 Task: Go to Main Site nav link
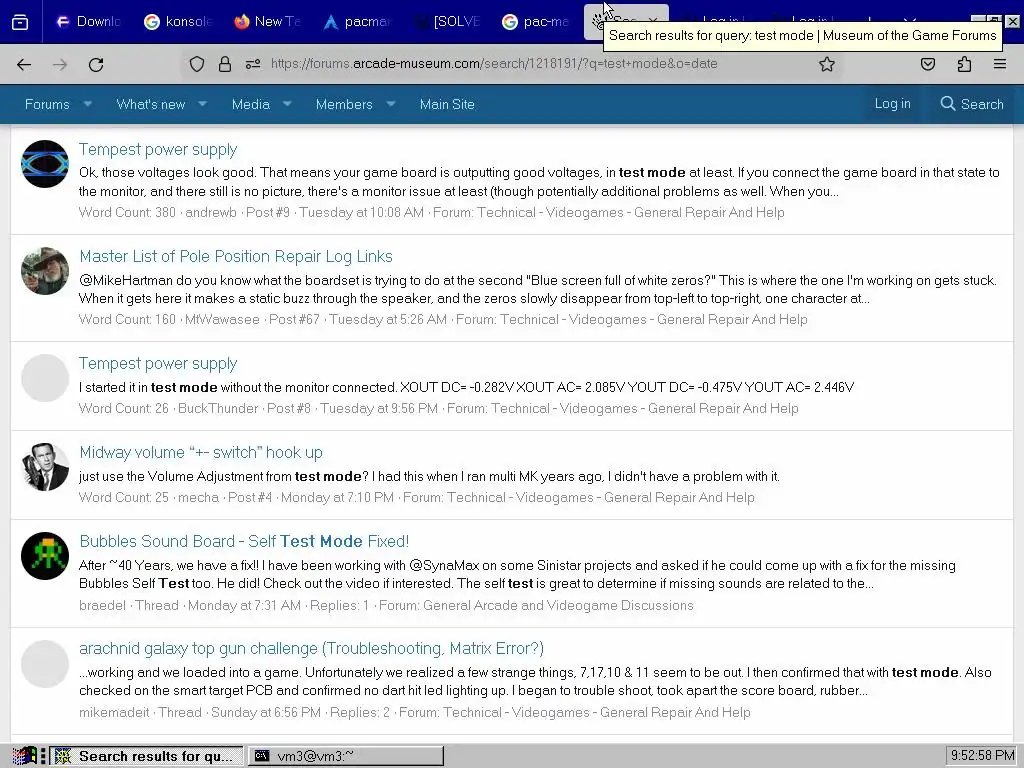click(x=447, y=104)
